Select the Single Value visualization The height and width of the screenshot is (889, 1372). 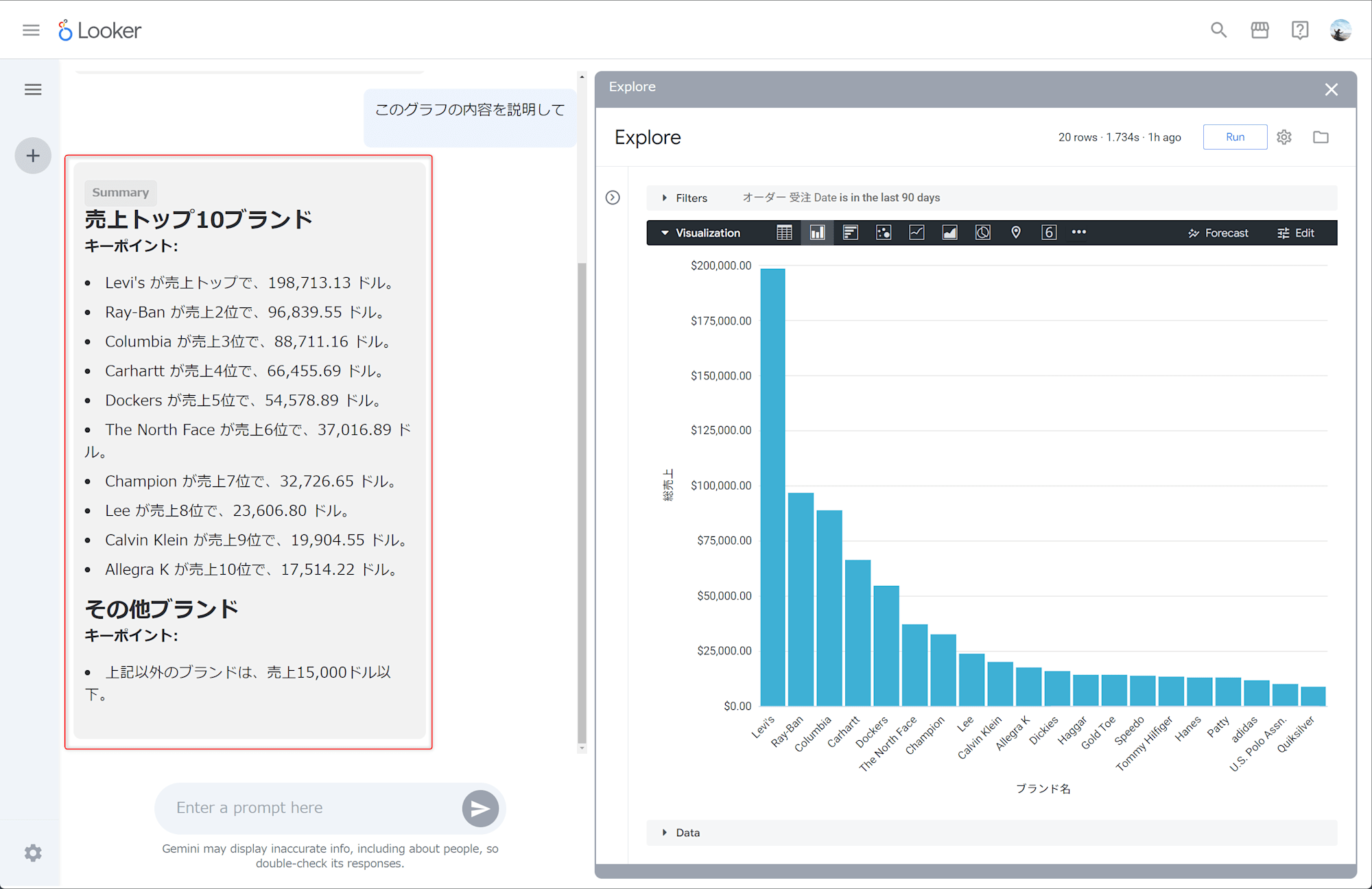(x=1049, y=233)
